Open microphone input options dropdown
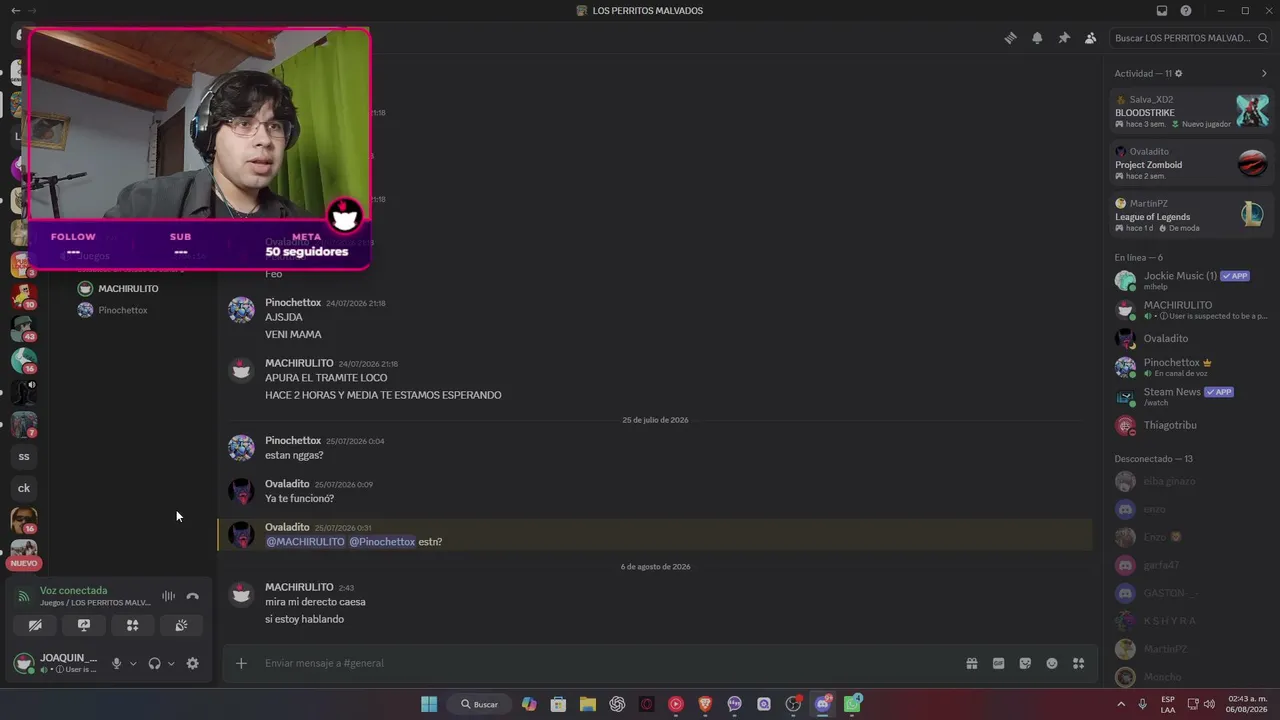 point(133,663)
